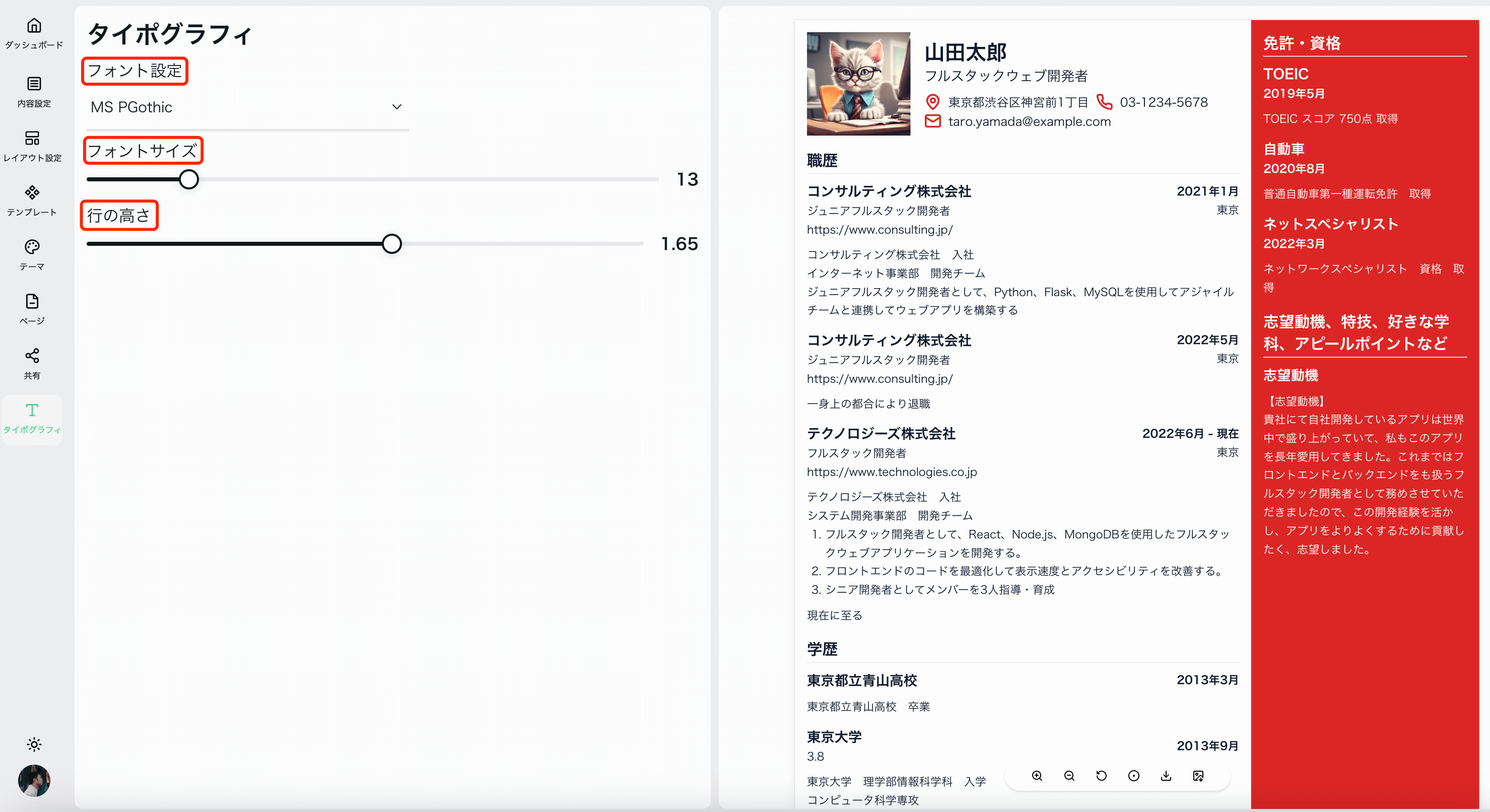This screenshot has height=812, width=1490.
Task: Open テーマ palette icon in the sidebar
Action: tap(32, 247)
